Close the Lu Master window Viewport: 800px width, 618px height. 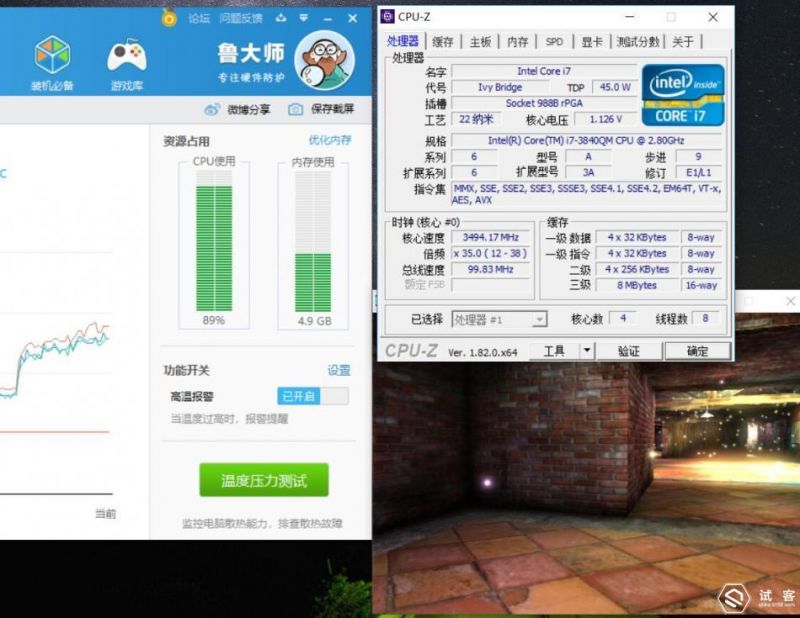(353, 18)
